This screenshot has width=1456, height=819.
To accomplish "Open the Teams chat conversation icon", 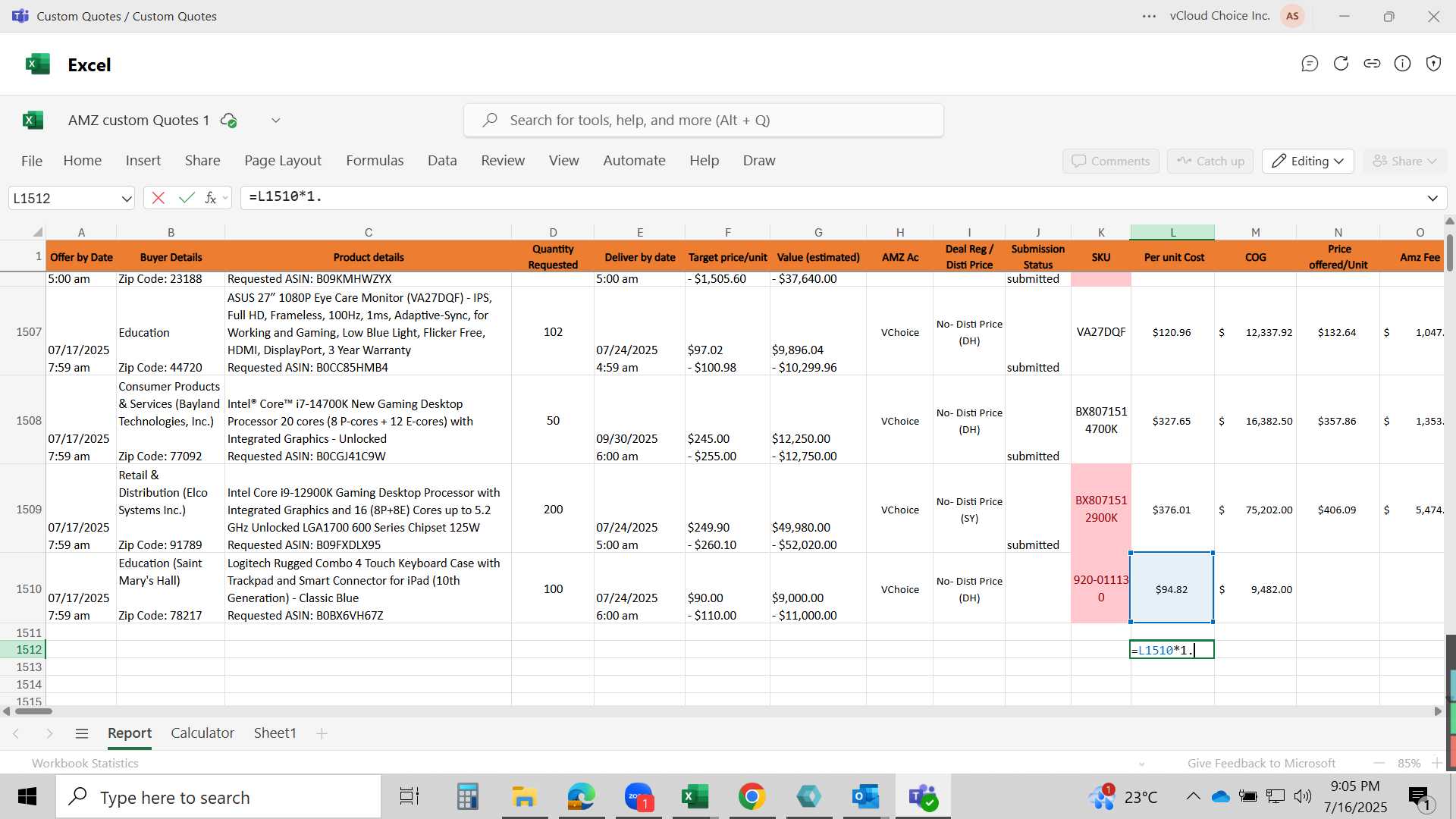I will point(1310,64).
